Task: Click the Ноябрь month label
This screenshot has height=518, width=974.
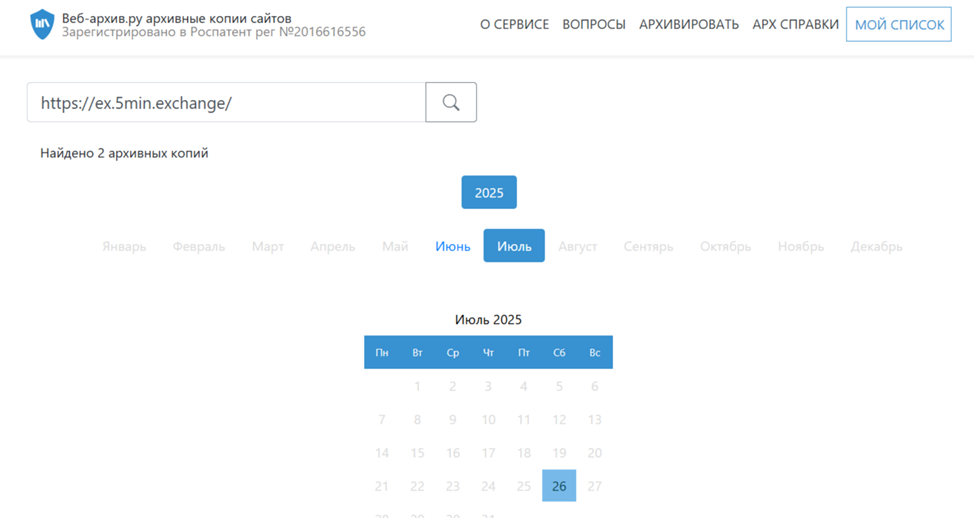Action: [x=801, y=247]
